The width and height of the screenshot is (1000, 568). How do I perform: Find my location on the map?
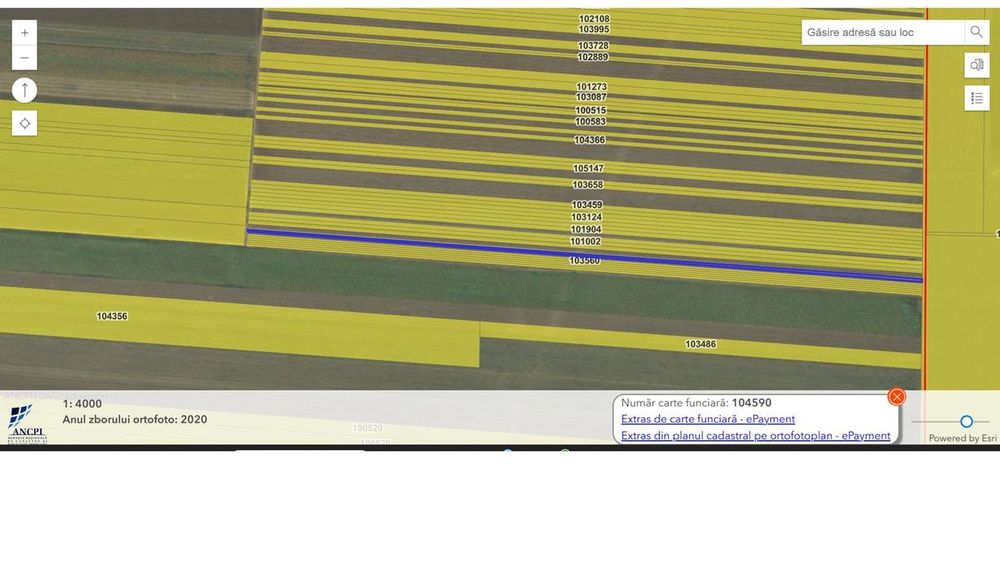24,123
